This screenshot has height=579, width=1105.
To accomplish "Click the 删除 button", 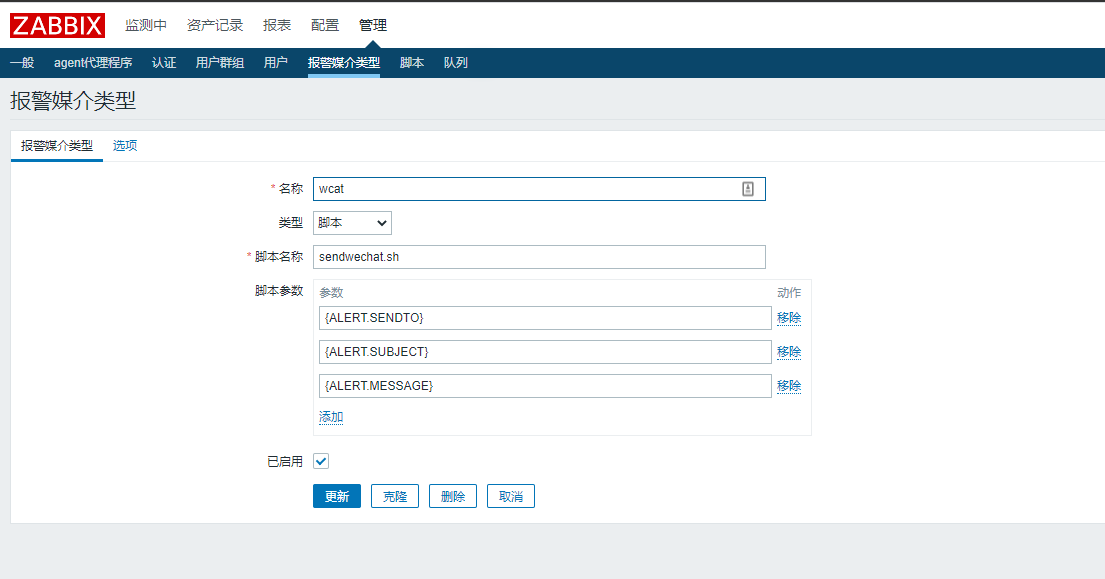I will (452, 497).
